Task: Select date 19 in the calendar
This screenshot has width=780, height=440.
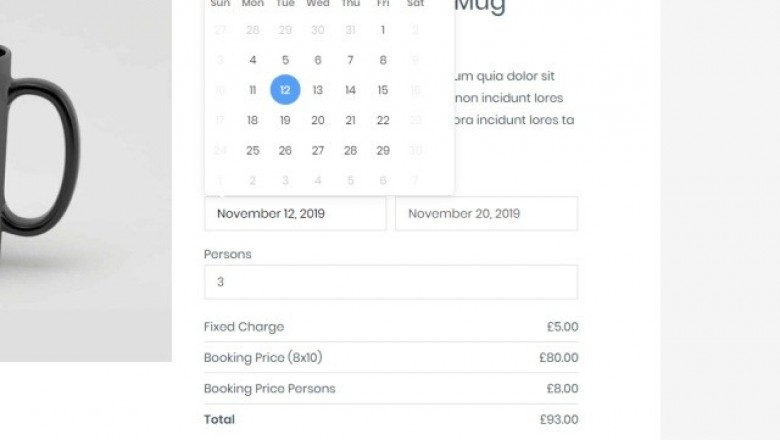Action: pos(285,120)
